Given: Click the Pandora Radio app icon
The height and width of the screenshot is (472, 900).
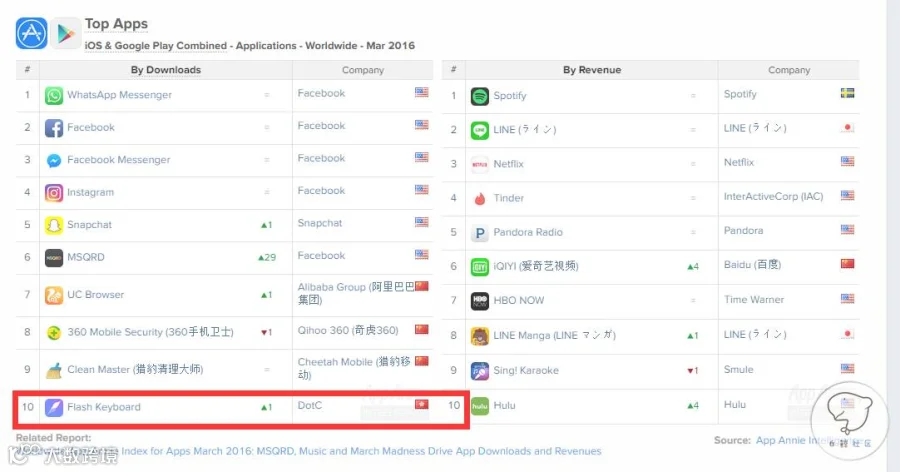Looking at the screenshot, I should tap(480, 233).
